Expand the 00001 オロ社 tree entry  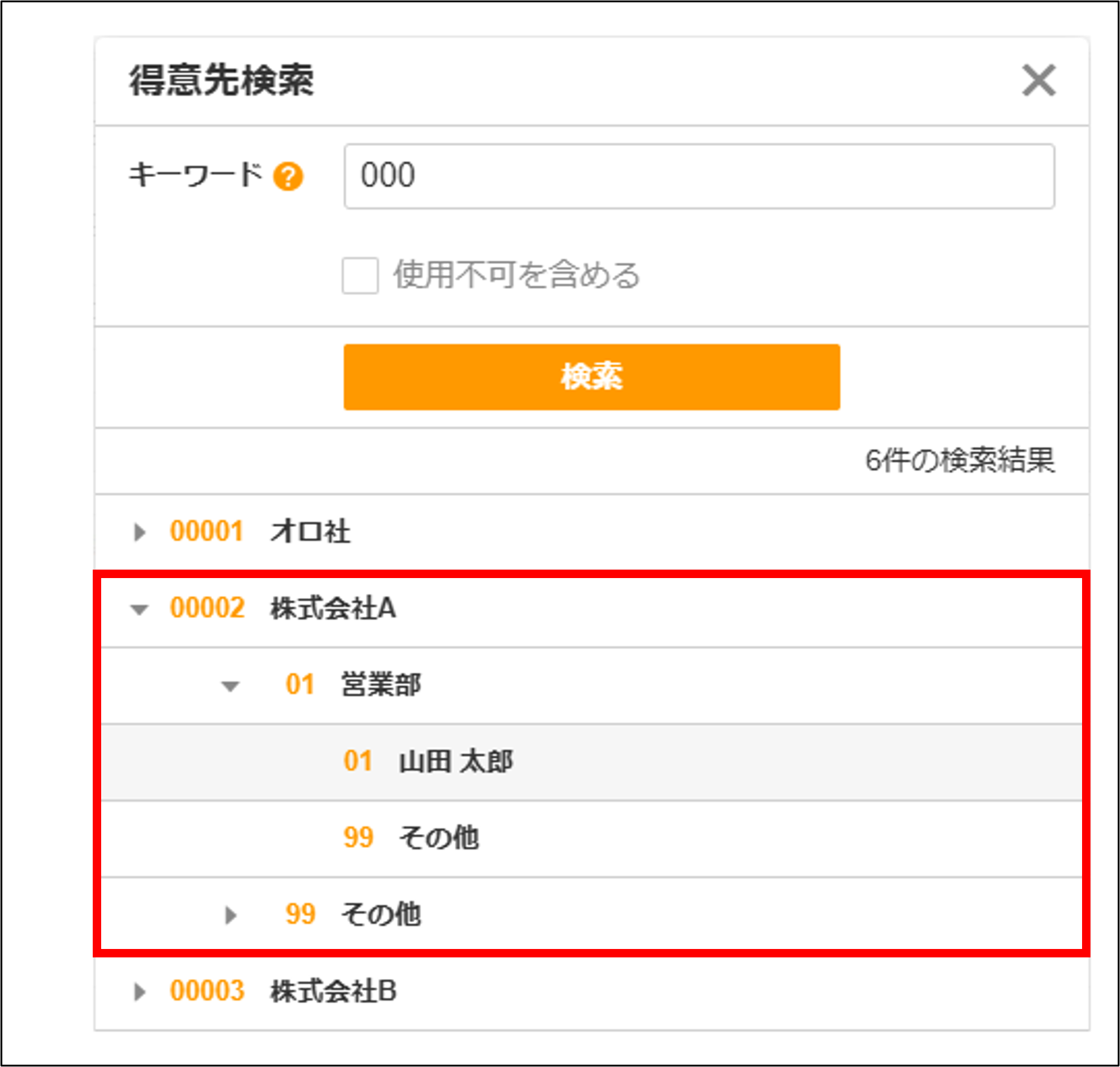pyautogui.click(x=140, y=531)
